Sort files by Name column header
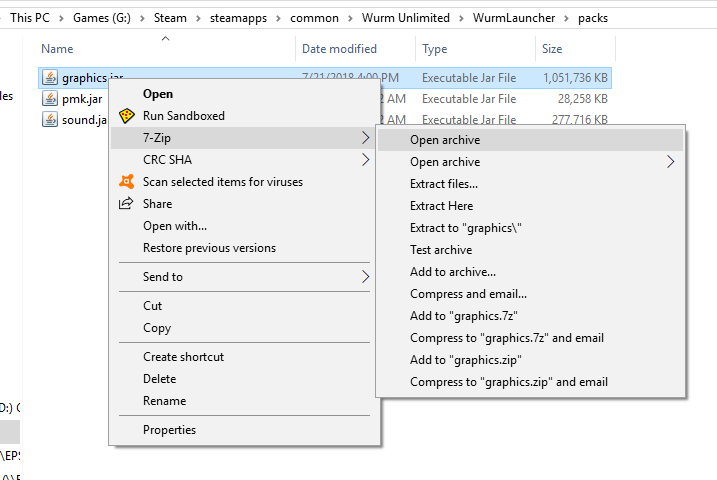This screenshot has height=480, width=717. 57,49
